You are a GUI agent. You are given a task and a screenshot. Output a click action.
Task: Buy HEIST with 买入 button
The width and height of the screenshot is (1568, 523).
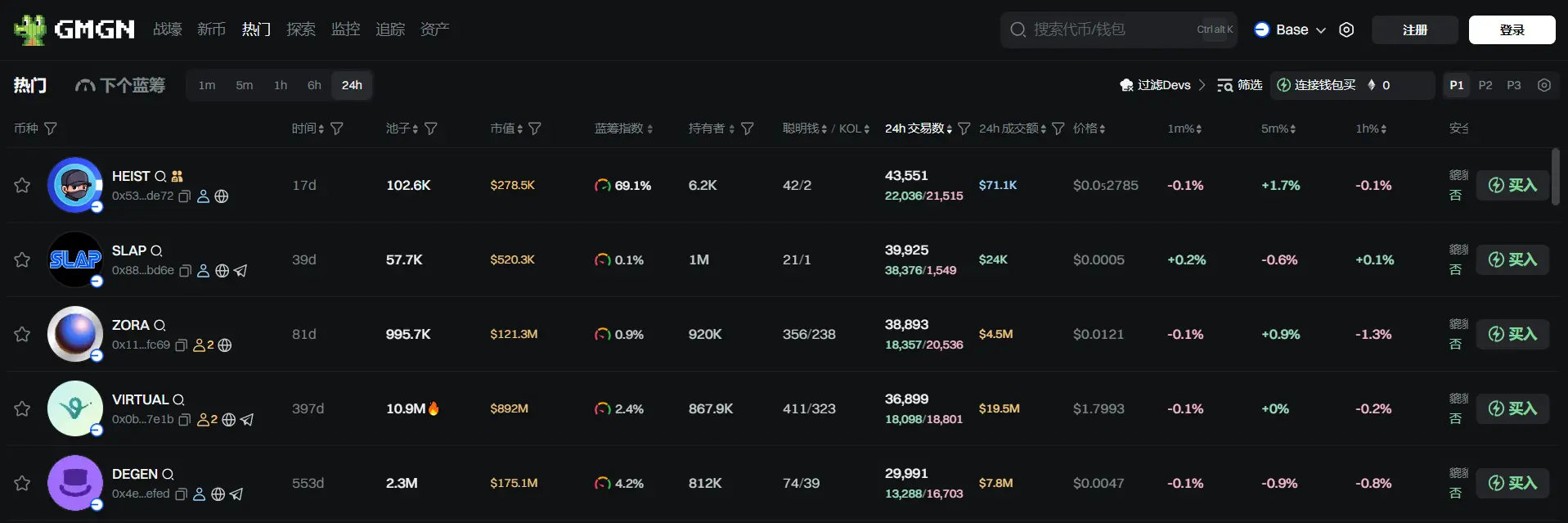[1512, 185]
